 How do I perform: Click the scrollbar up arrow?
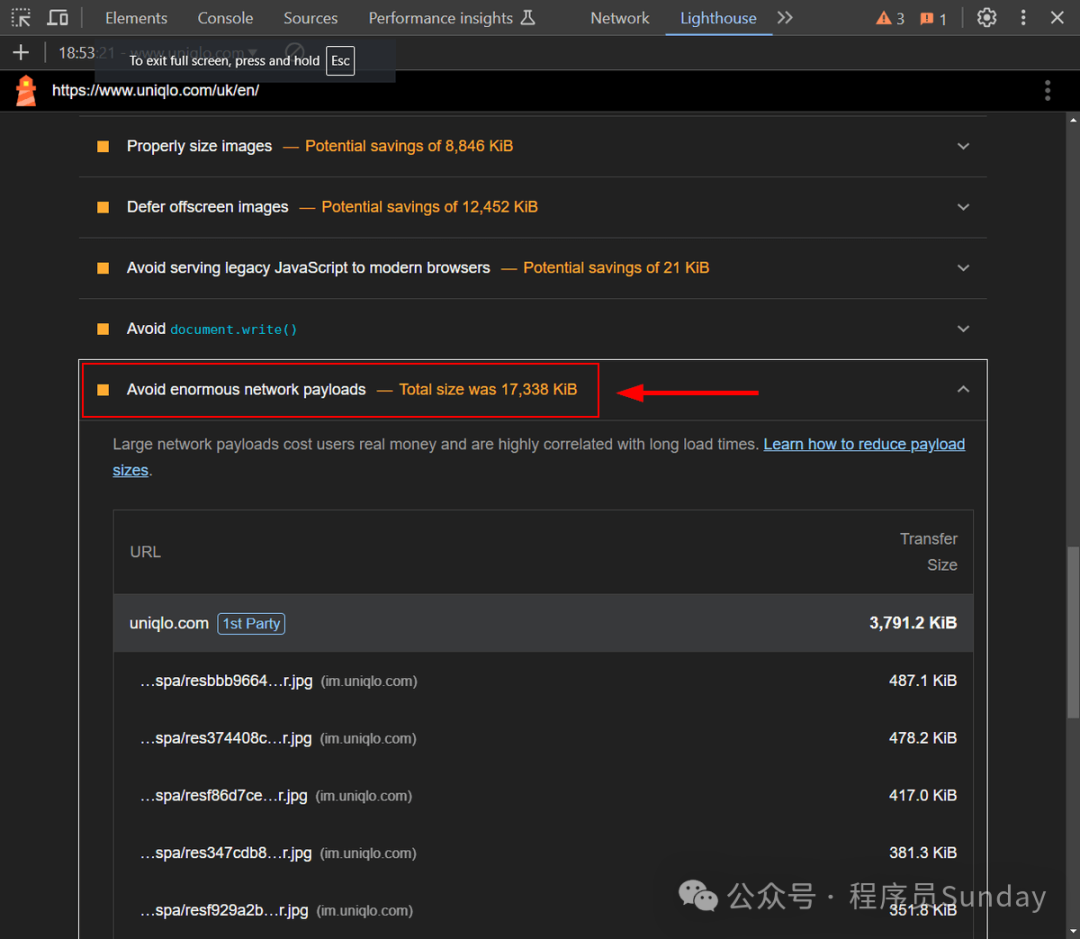click(1073, 120)
